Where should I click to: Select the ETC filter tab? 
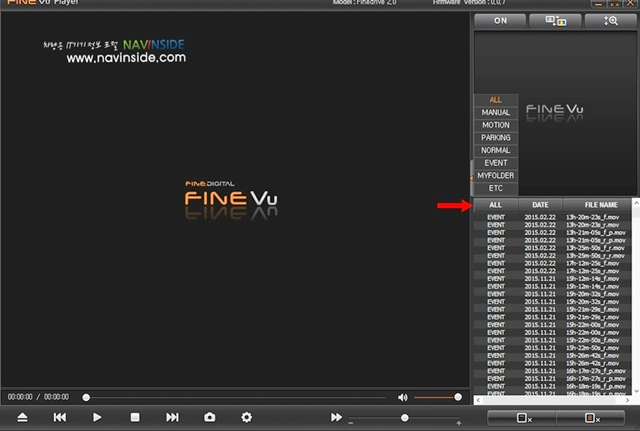click(496, 189)
